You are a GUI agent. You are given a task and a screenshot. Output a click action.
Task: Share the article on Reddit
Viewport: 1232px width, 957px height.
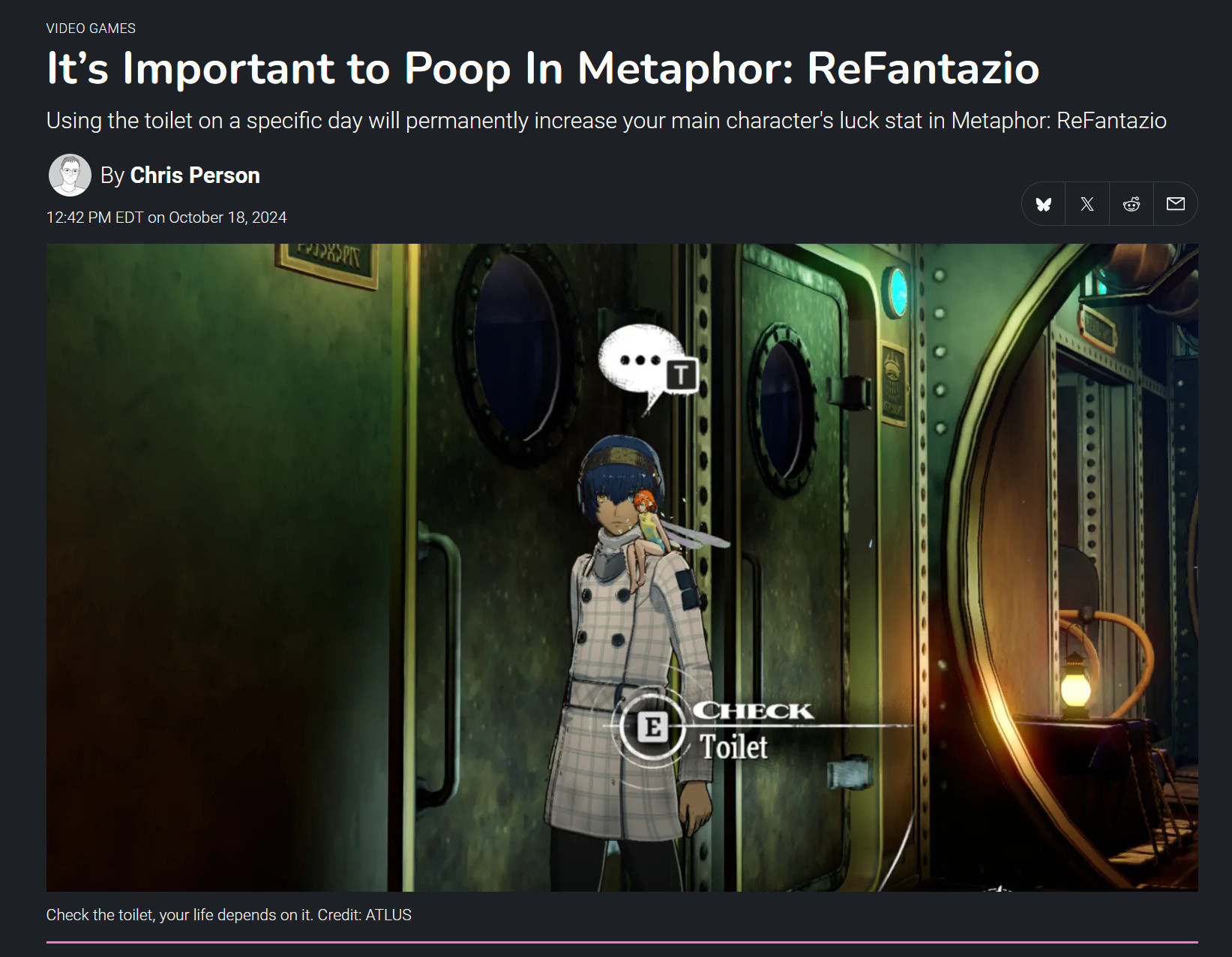1132,204
